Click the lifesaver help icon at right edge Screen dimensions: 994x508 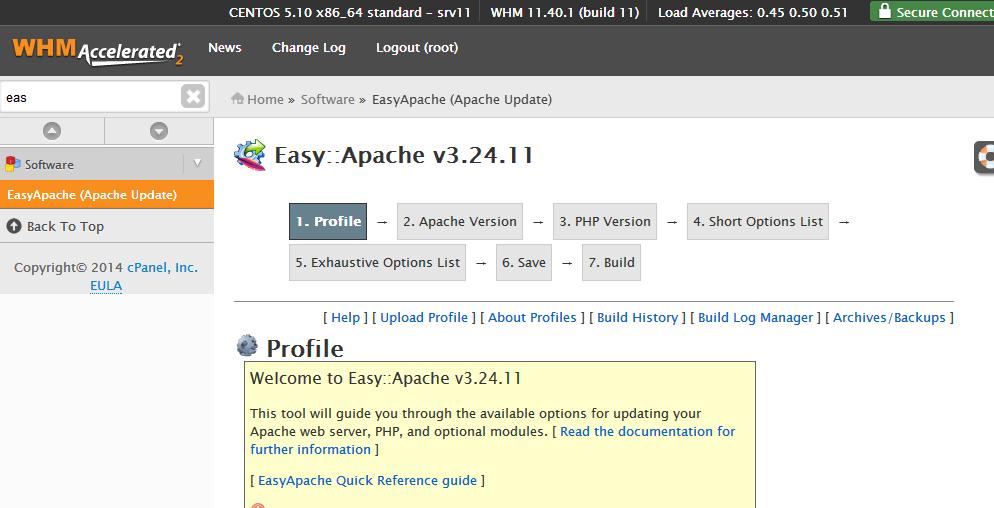985,158
